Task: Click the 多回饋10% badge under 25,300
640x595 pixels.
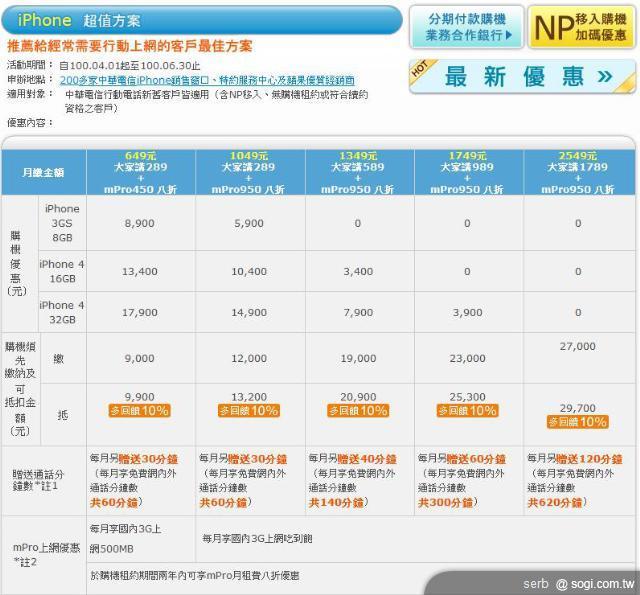Action: tap(467, 411)
